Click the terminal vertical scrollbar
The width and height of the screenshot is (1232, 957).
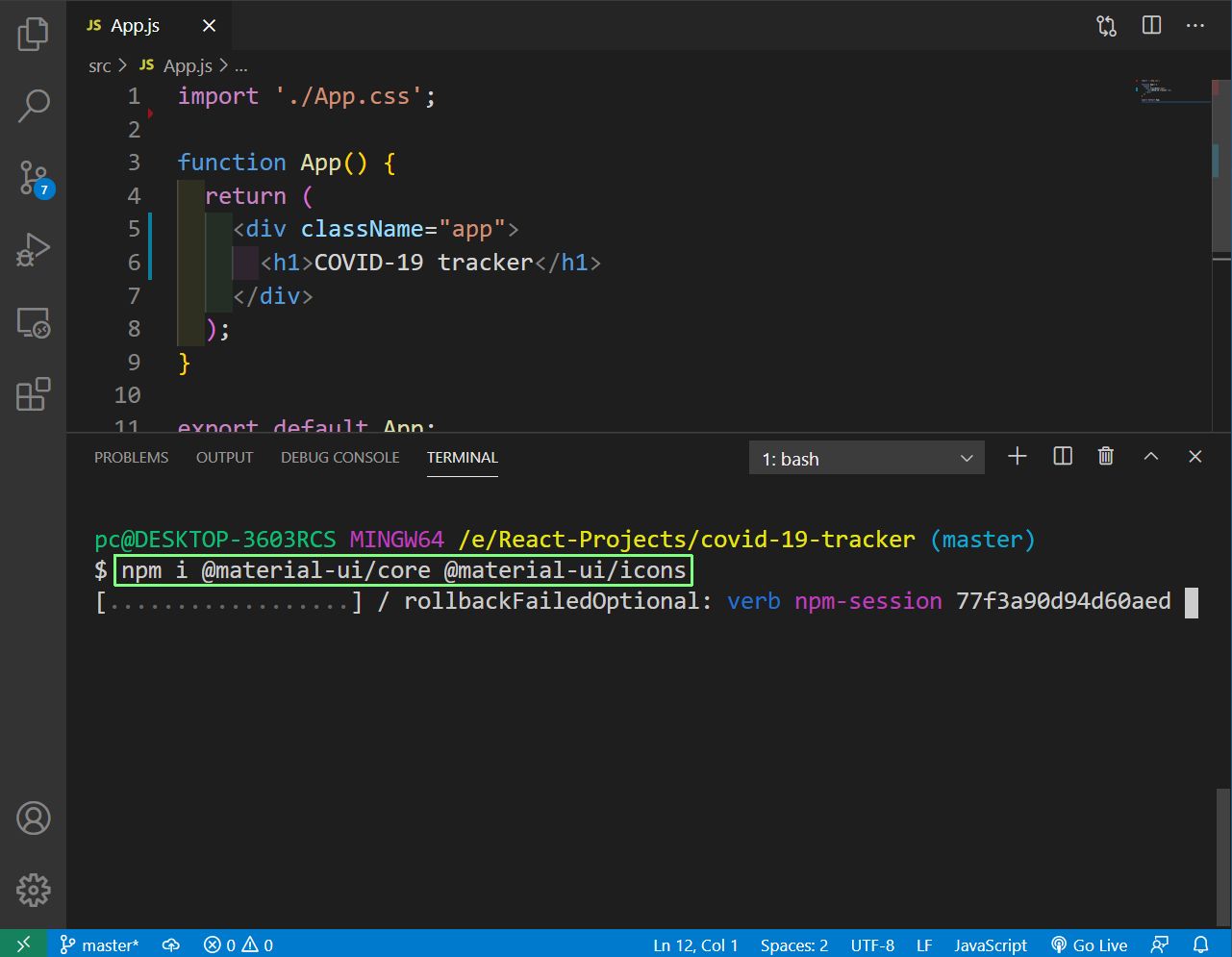[1222, 856]
